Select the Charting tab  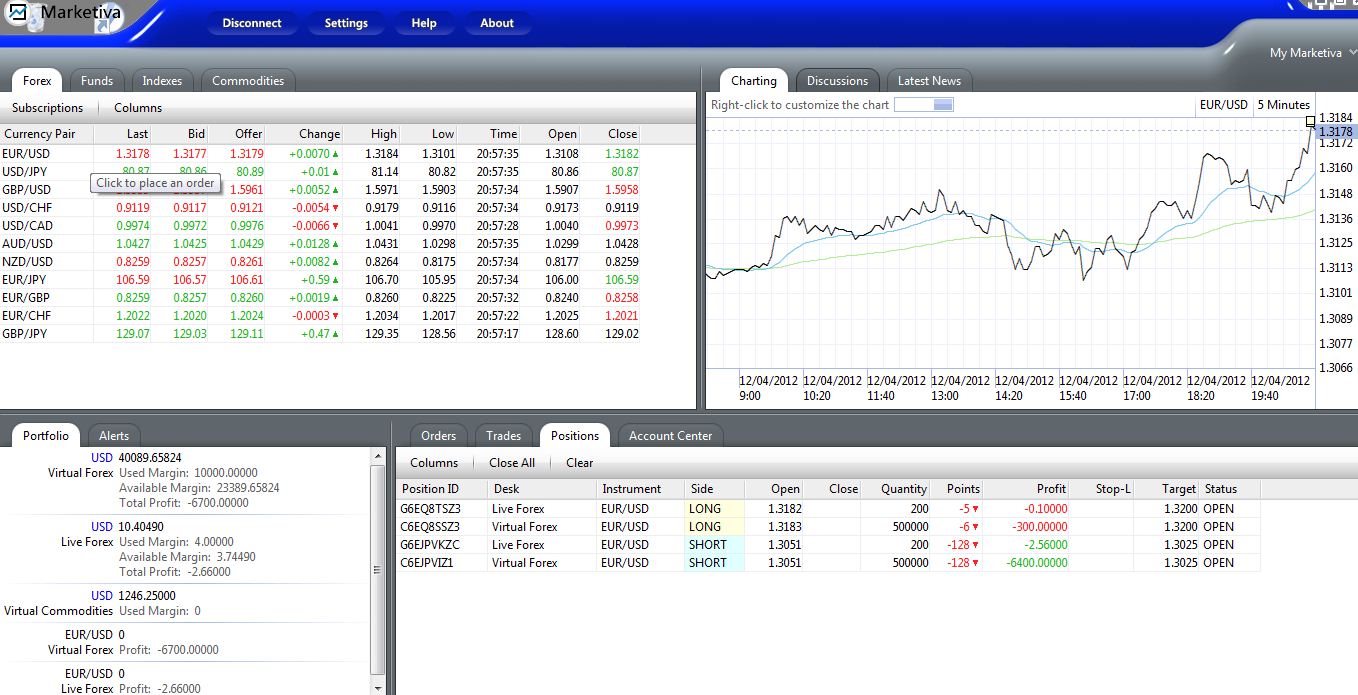point(754,81)
